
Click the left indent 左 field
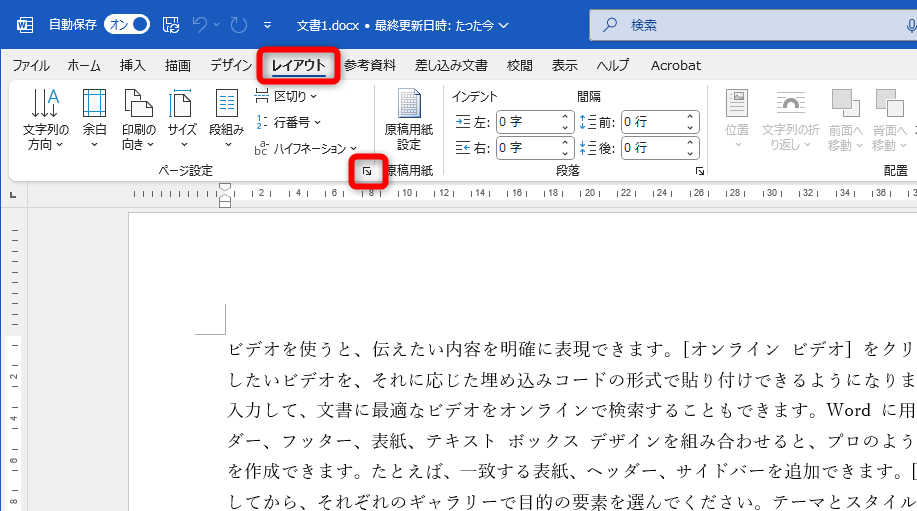528,122
